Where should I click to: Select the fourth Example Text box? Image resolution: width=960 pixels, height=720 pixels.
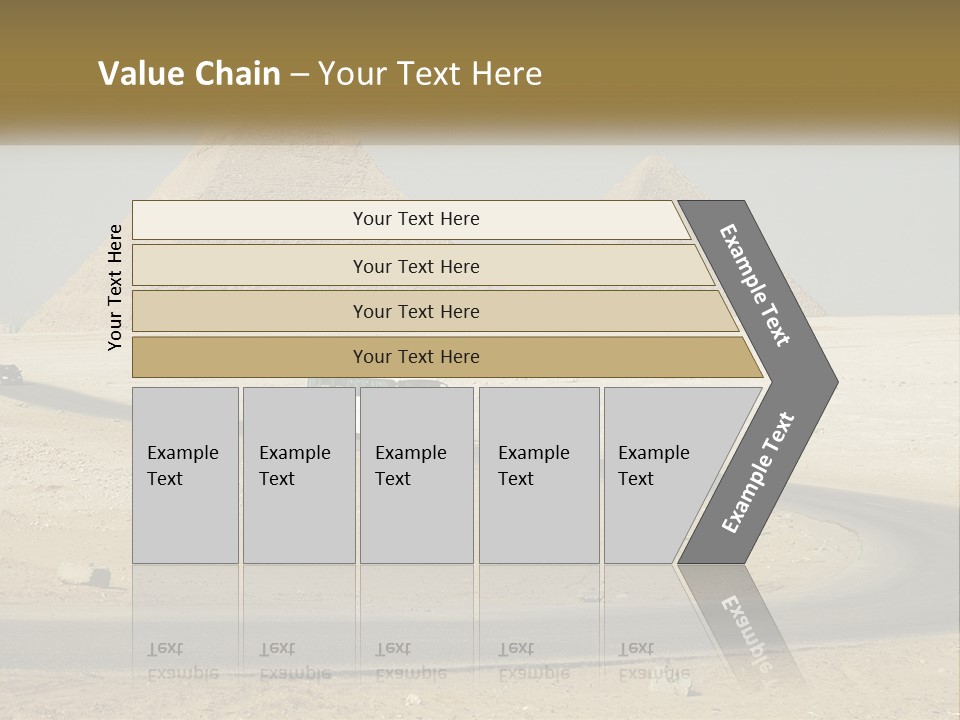tap(538, 475)
